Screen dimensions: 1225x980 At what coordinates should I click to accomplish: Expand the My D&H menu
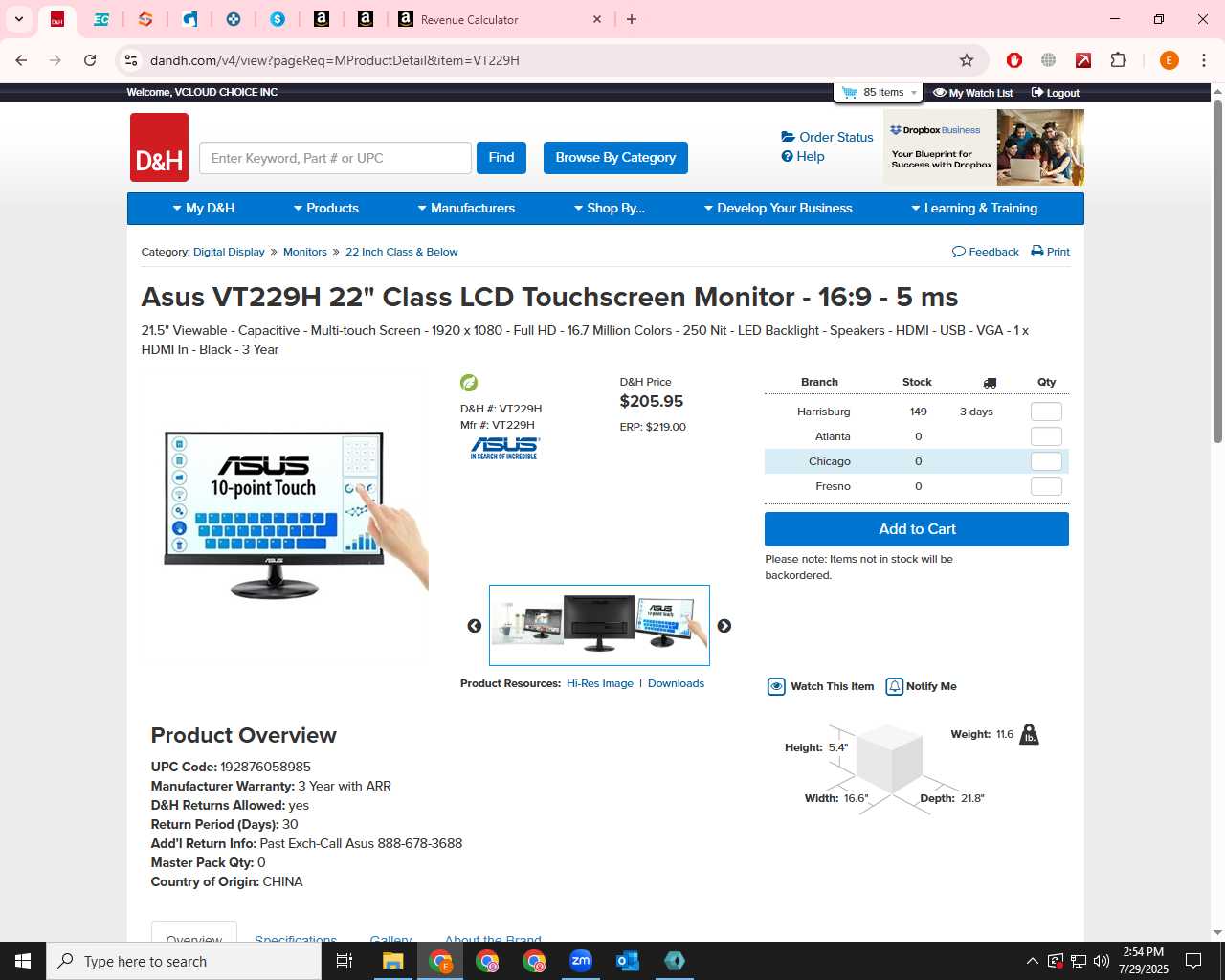tap(203, 208)
